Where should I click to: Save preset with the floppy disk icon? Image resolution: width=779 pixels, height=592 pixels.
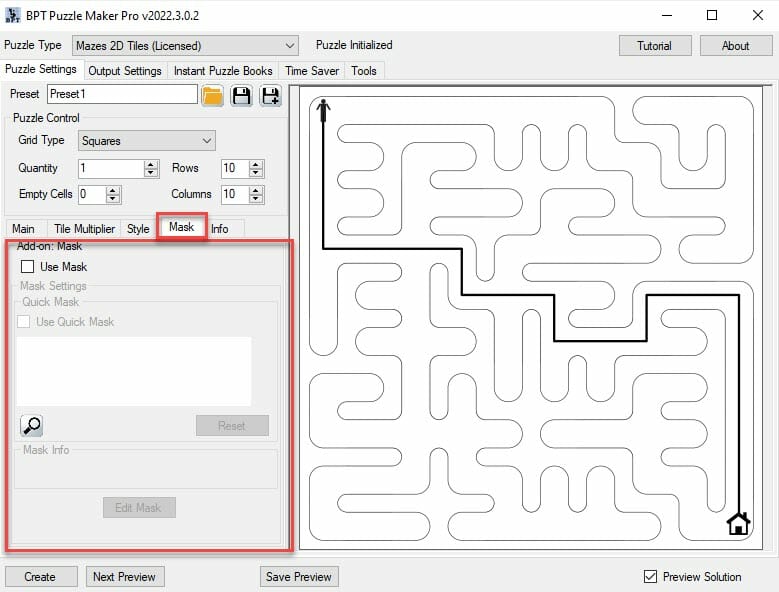pos(241,95)
